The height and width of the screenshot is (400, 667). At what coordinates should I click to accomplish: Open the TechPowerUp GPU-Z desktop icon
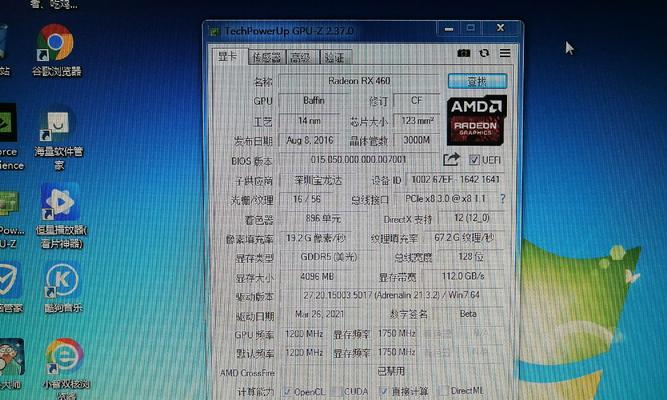click(10, 220)
